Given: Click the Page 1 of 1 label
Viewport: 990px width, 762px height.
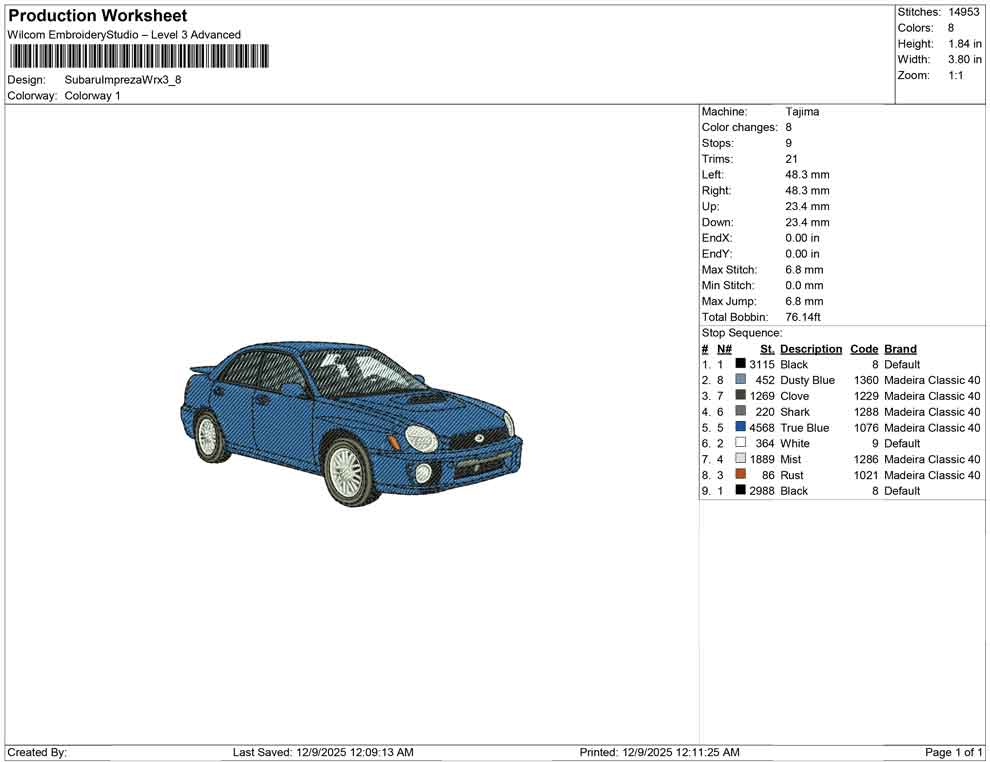Looking at the screenshot, I should tap(952, 752).
